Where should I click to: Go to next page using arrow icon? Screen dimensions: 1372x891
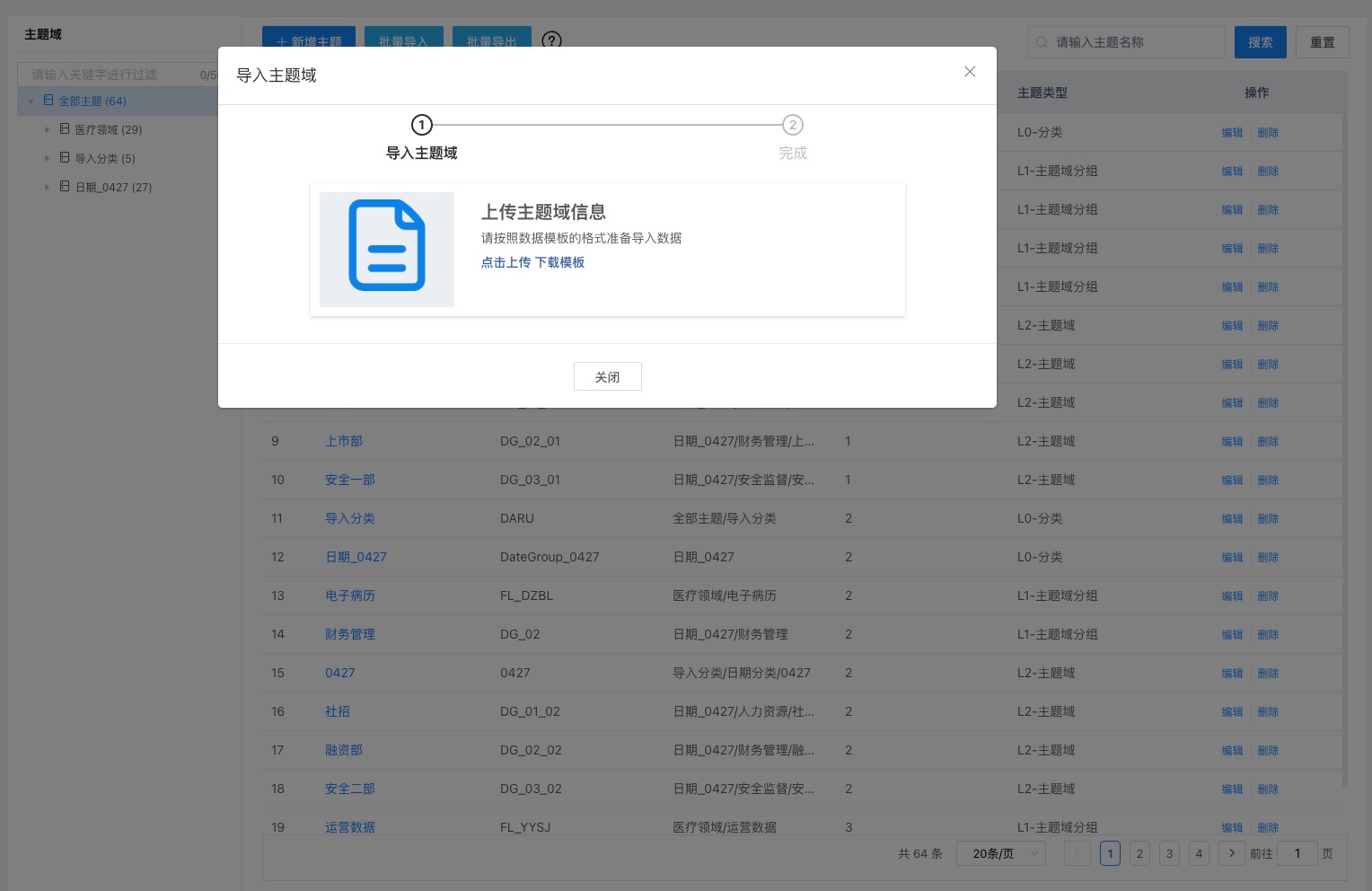click(x=1231, y=853)
